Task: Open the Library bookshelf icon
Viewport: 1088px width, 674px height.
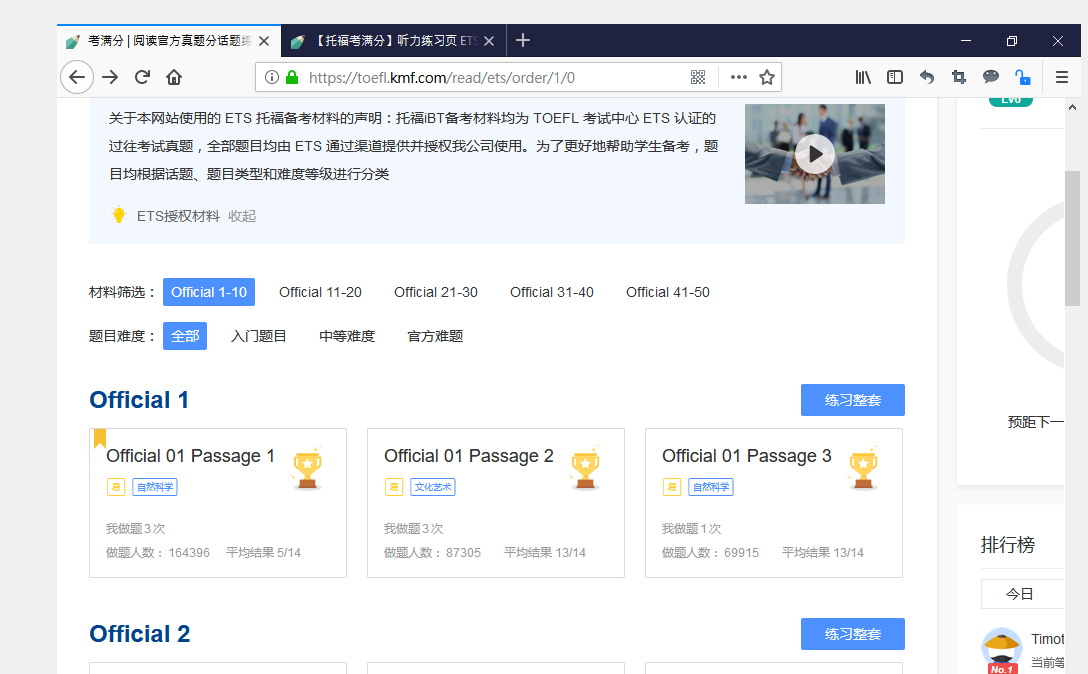Action: point(862,77)
